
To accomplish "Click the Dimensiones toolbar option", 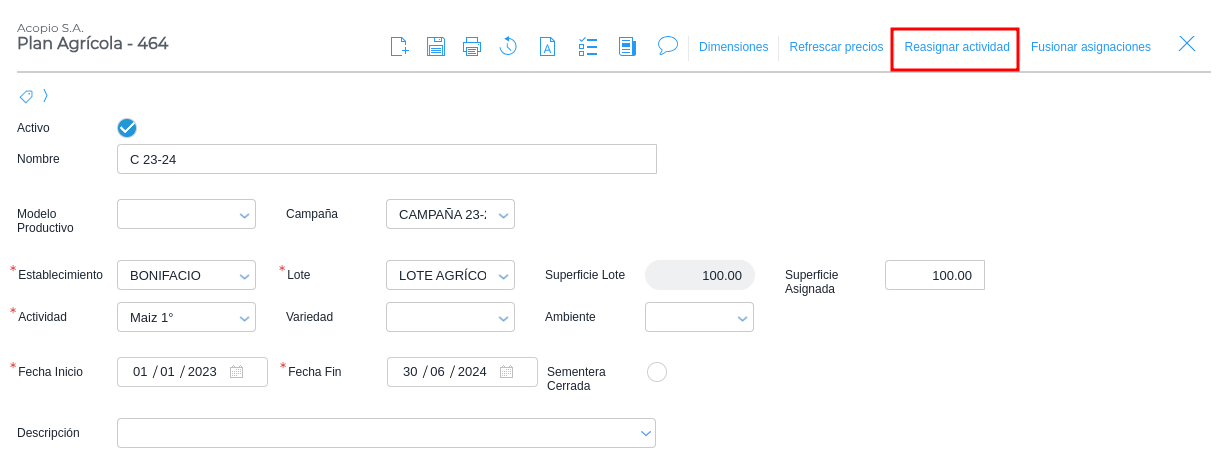I will click(733, 47).
